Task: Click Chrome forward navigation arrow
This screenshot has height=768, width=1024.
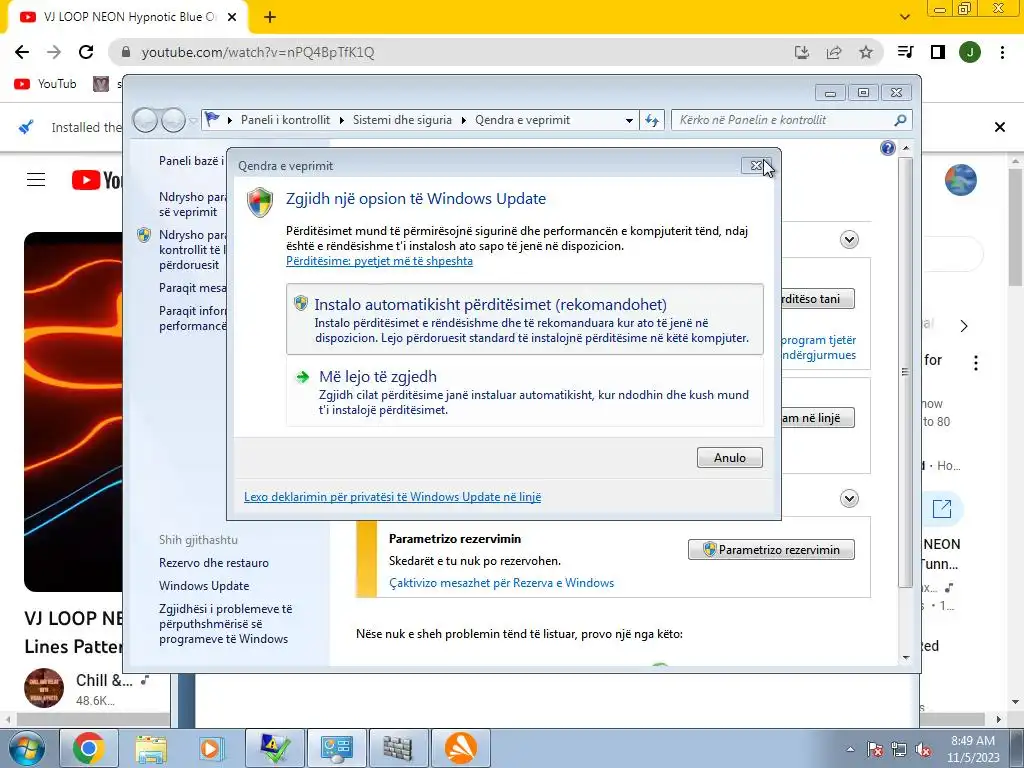Action: [54, 52]
